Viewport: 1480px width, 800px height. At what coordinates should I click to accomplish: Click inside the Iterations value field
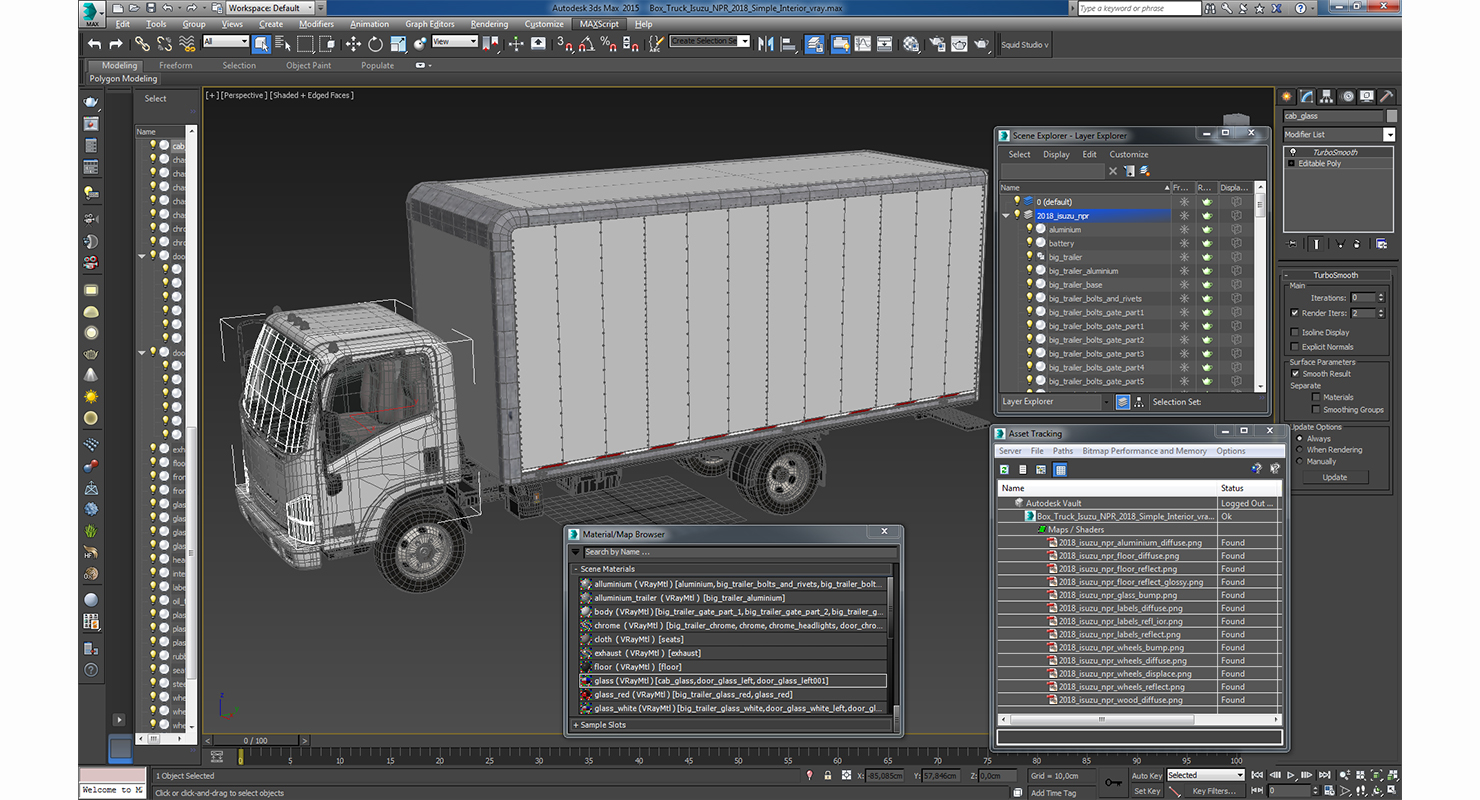(1363, 297)
